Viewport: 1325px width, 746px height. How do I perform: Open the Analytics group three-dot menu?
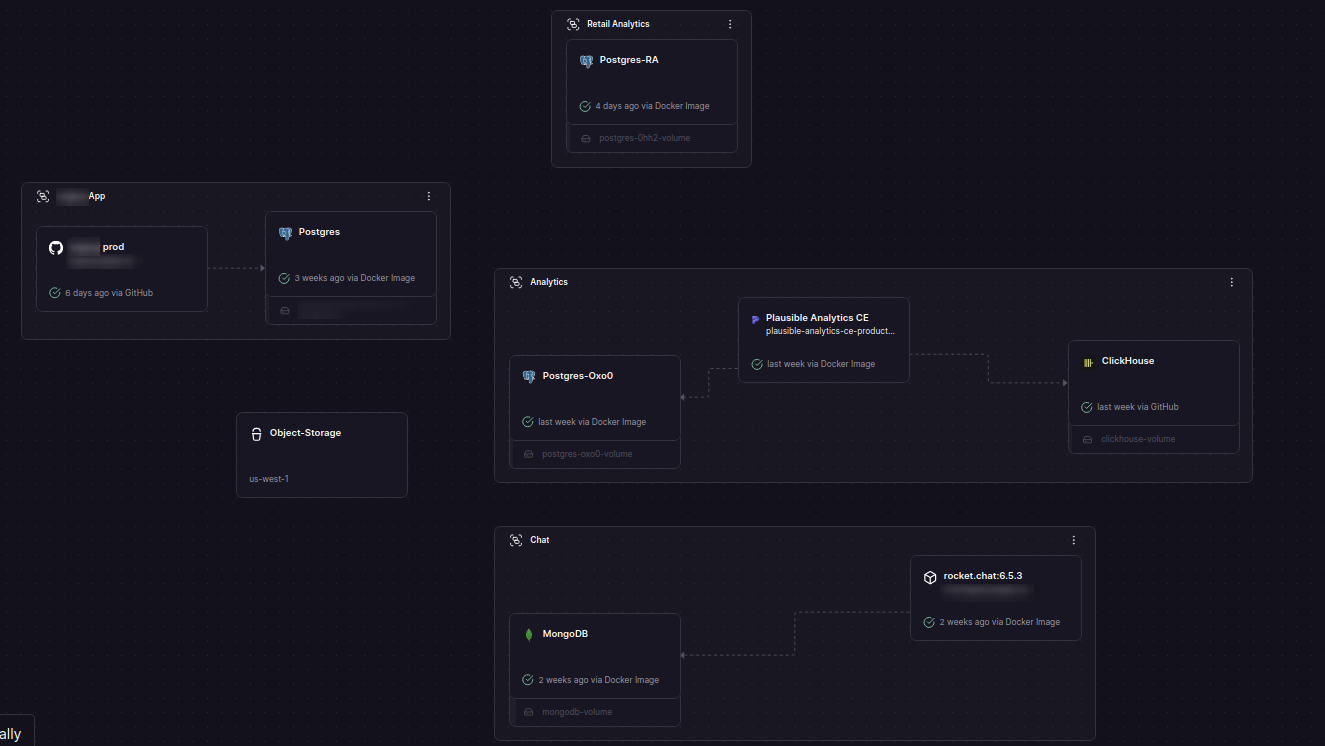point(1232,282)
